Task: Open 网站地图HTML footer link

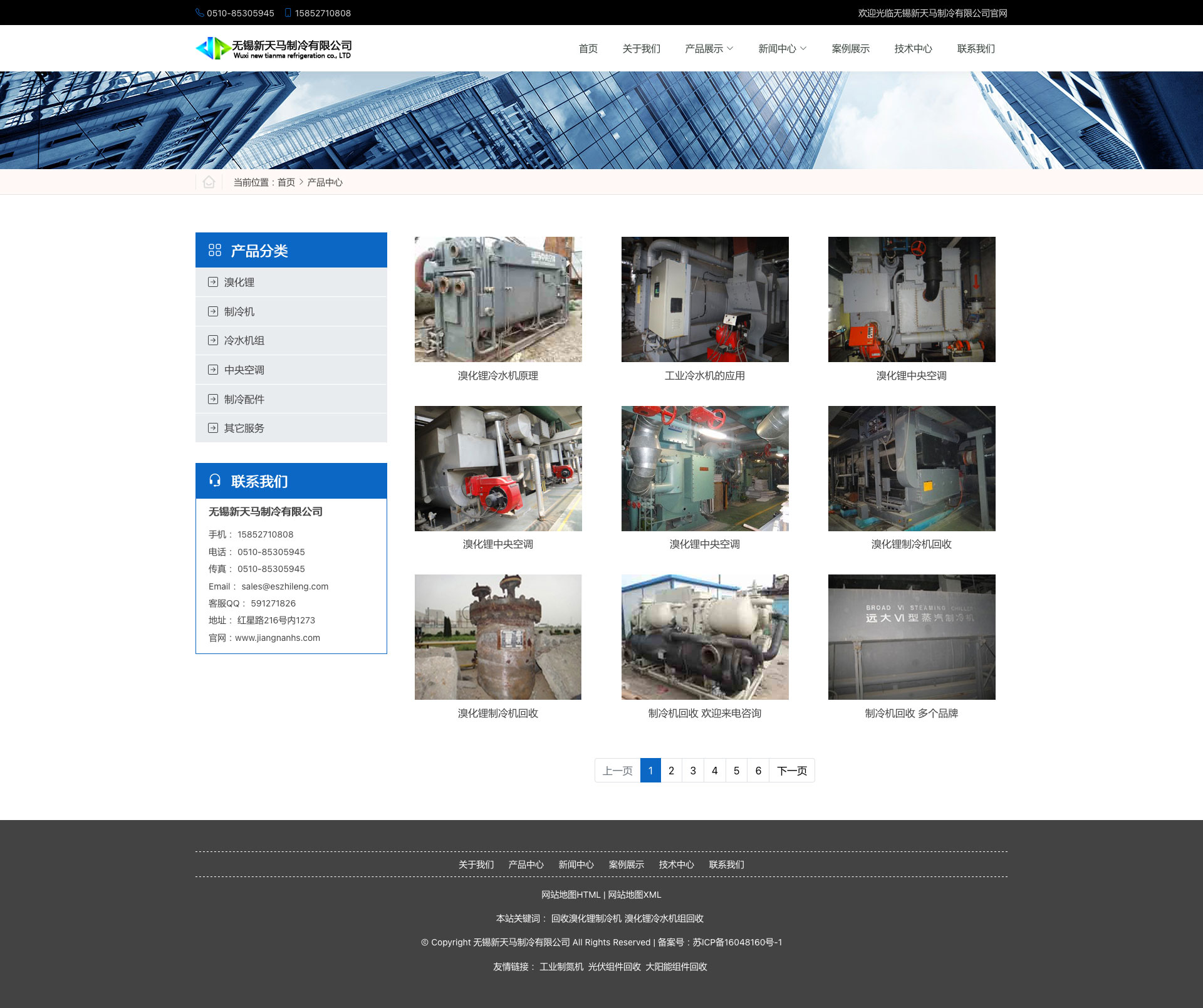Action: (570, 895)
